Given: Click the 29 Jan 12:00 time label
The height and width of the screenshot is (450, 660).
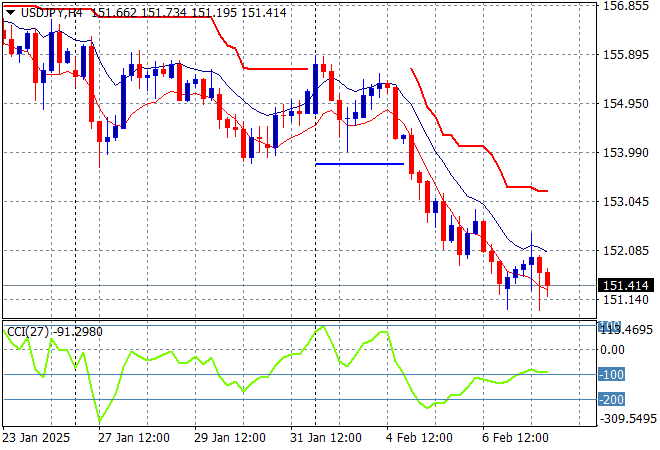Looking at the screenshot, I should click(x=231, y=438).
